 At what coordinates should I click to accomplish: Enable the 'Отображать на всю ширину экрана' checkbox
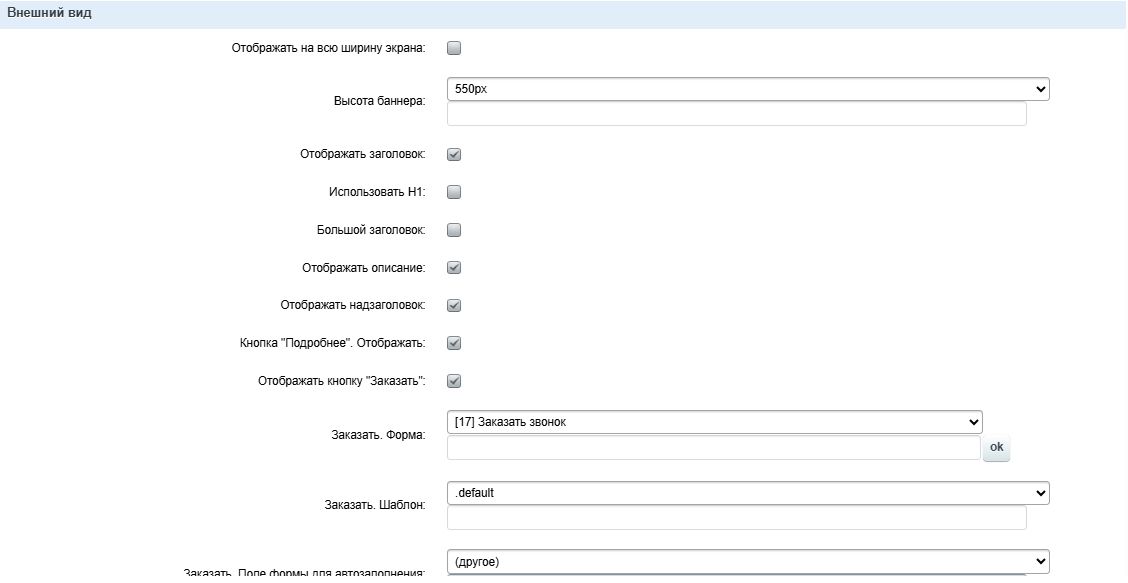(x=454, y=48)
